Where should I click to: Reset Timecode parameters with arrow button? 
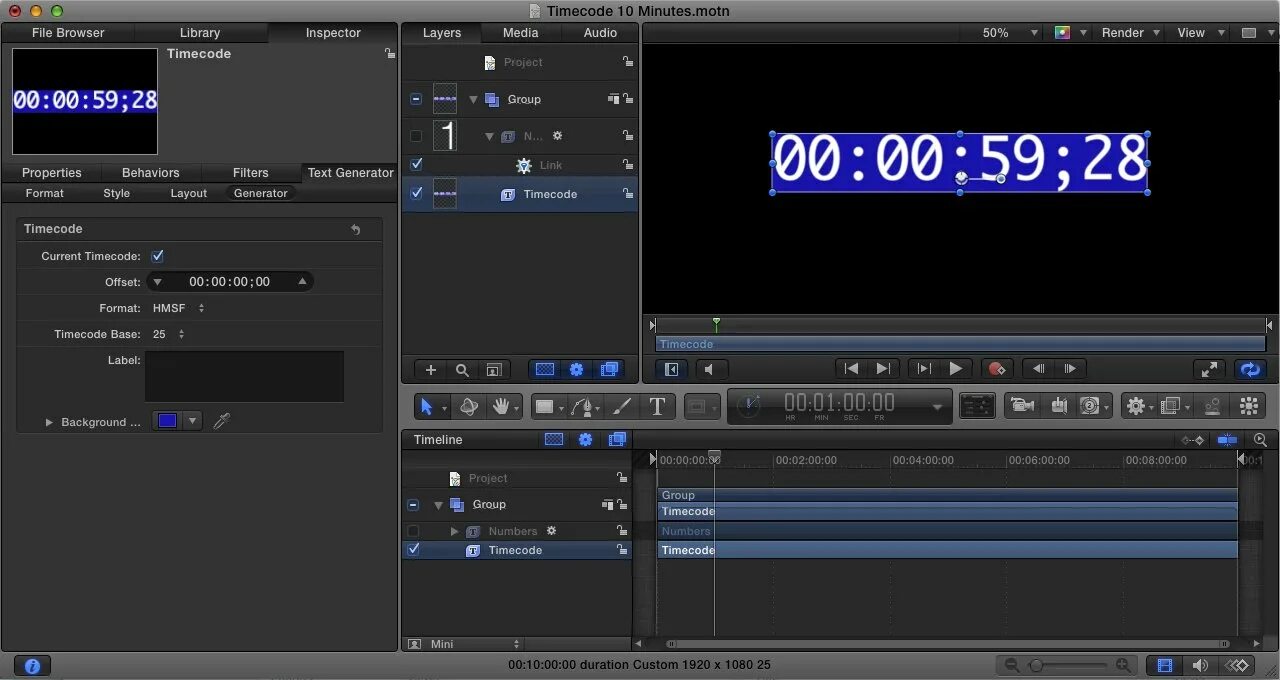(356, 230)
